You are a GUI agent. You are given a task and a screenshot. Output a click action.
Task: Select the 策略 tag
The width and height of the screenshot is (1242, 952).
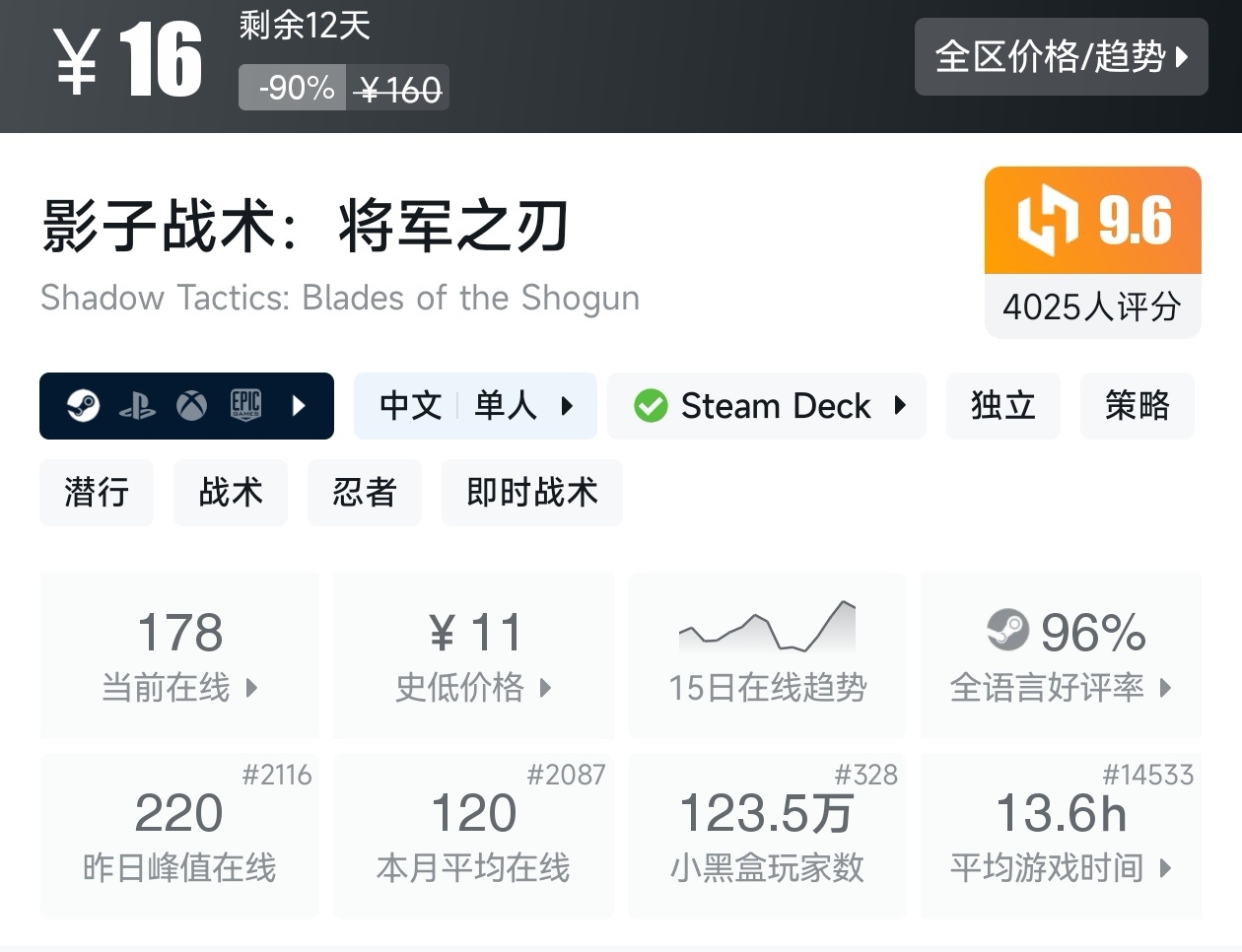pos(1137,406)
